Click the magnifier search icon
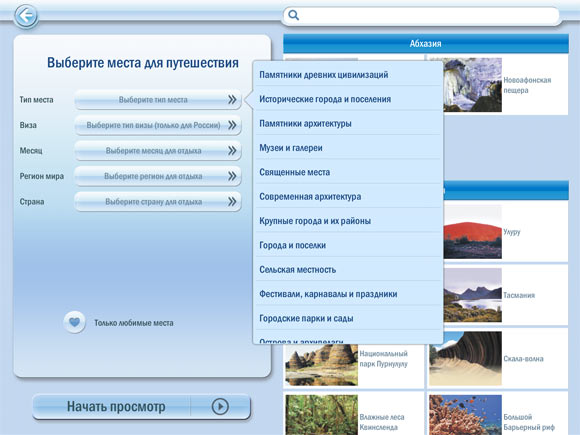The image size is (580, 435). pos(293,15)
